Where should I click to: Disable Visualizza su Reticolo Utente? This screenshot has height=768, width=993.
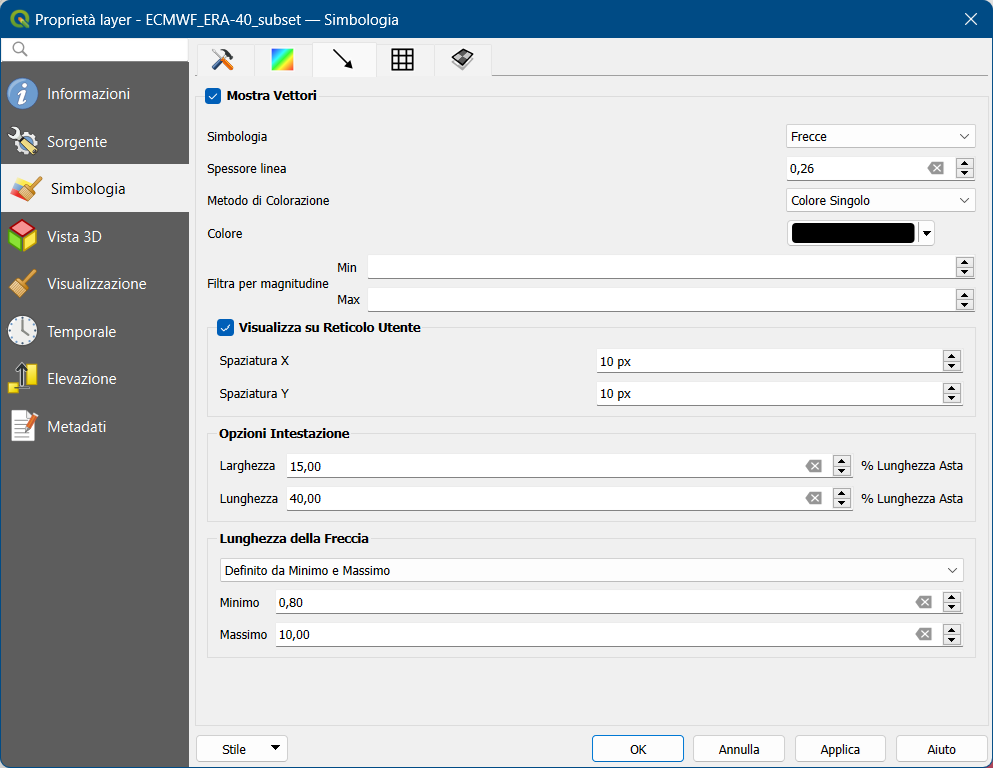point(225,328)
